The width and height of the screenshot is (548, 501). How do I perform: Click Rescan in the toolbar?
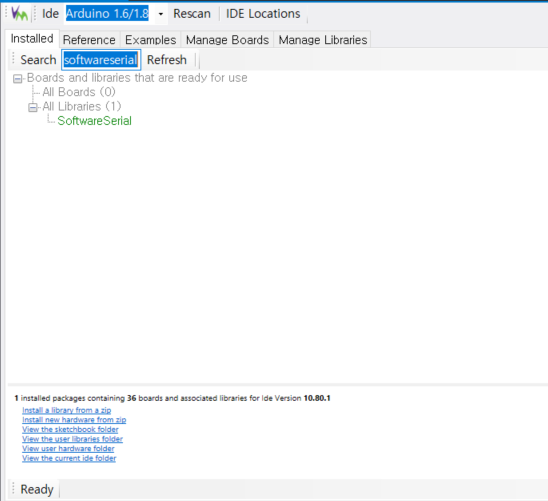tap(192, 14)
